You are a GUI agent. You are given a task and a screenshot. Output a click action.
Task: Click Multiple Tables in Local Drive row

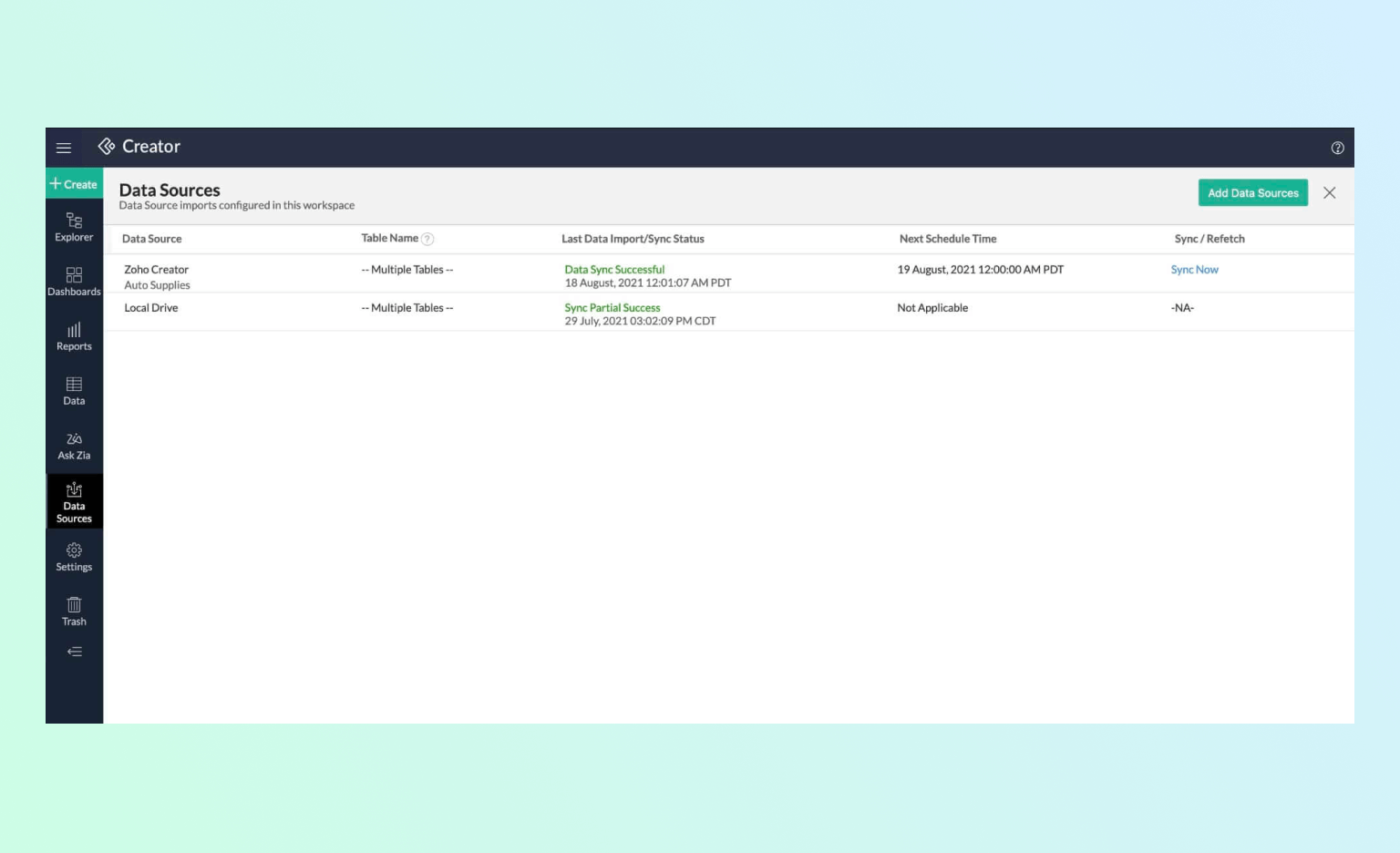pos(407,308)
